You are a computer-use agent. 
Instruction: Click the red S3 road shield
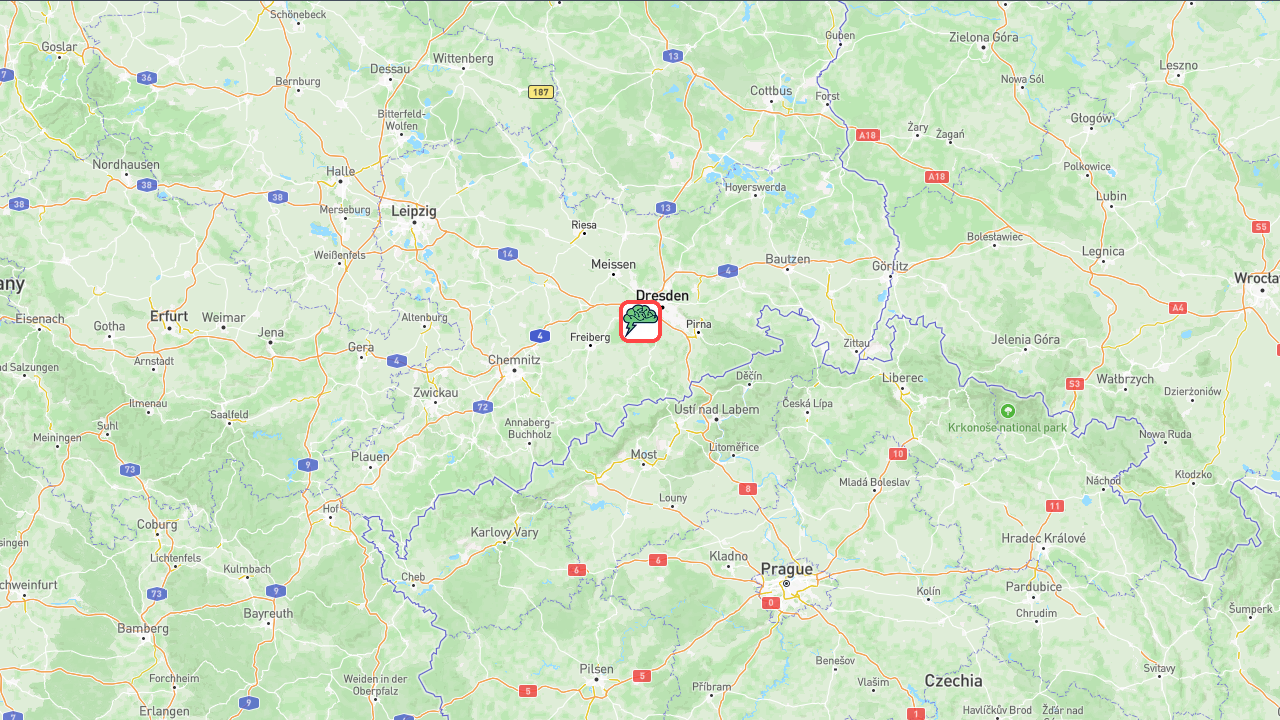point(1075,384)
